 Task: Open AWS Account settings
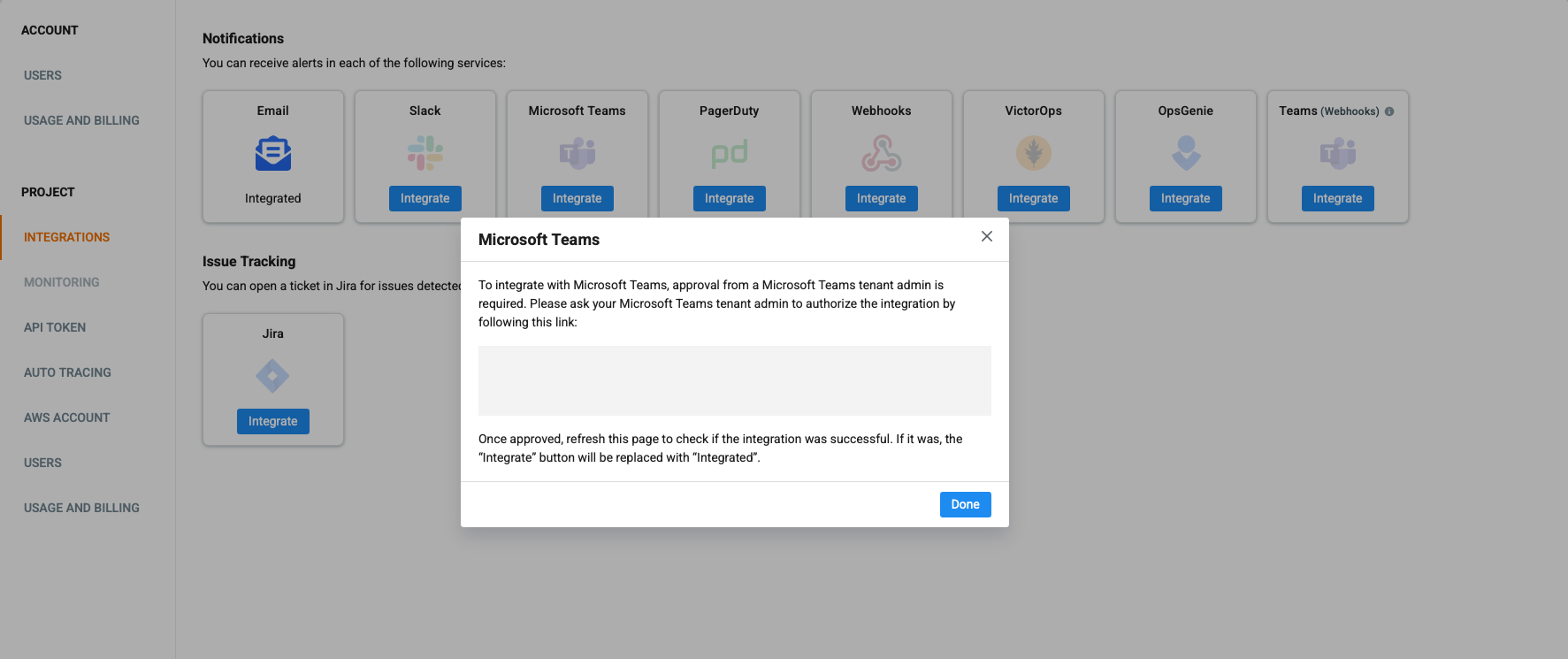pos(67,418)
